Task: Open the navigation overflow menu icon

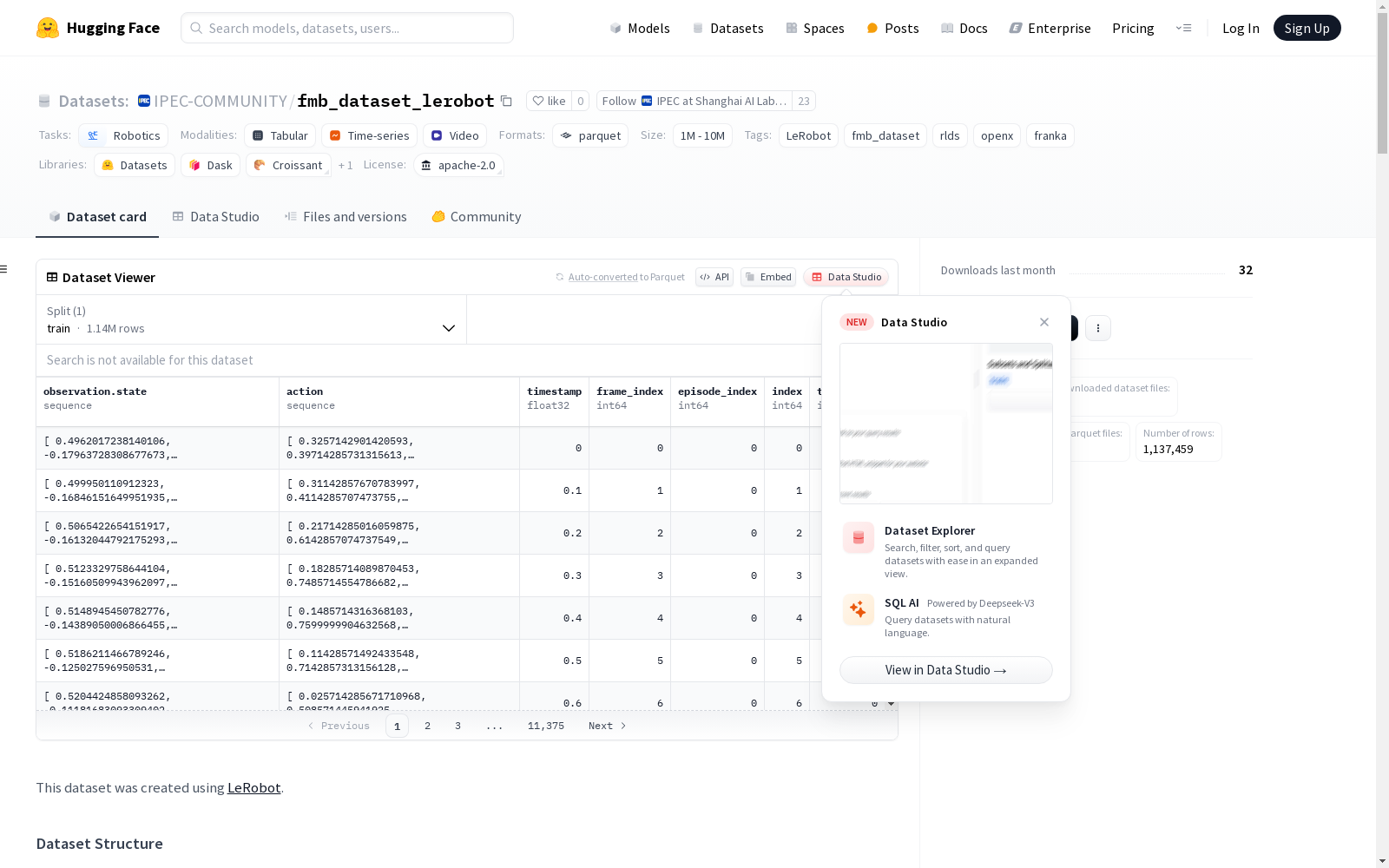Action: (1183, 28)
